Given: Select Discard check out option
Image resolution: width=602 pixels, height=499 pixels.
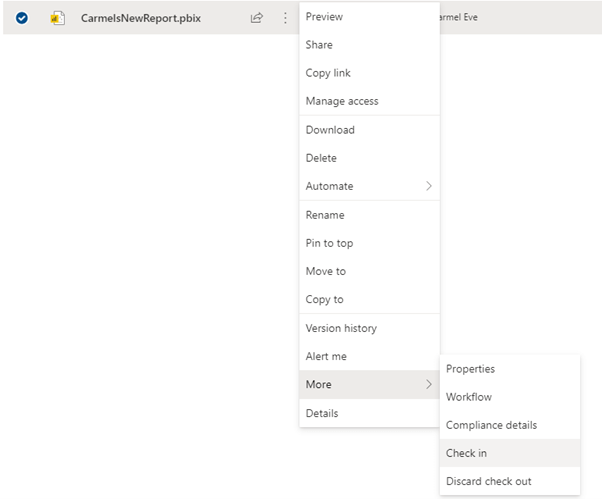Looking at the screenshot, I should coord(488,481).
